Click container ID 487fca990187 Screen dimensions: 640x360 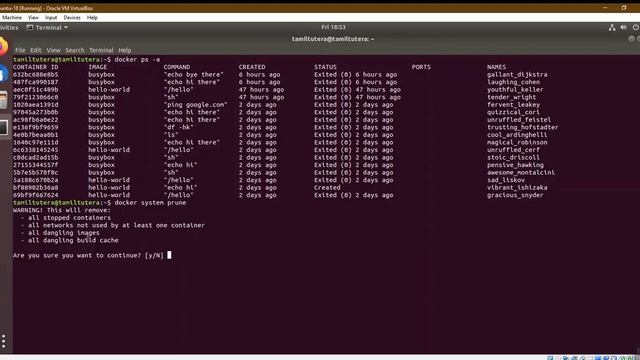tap(36, 82)
